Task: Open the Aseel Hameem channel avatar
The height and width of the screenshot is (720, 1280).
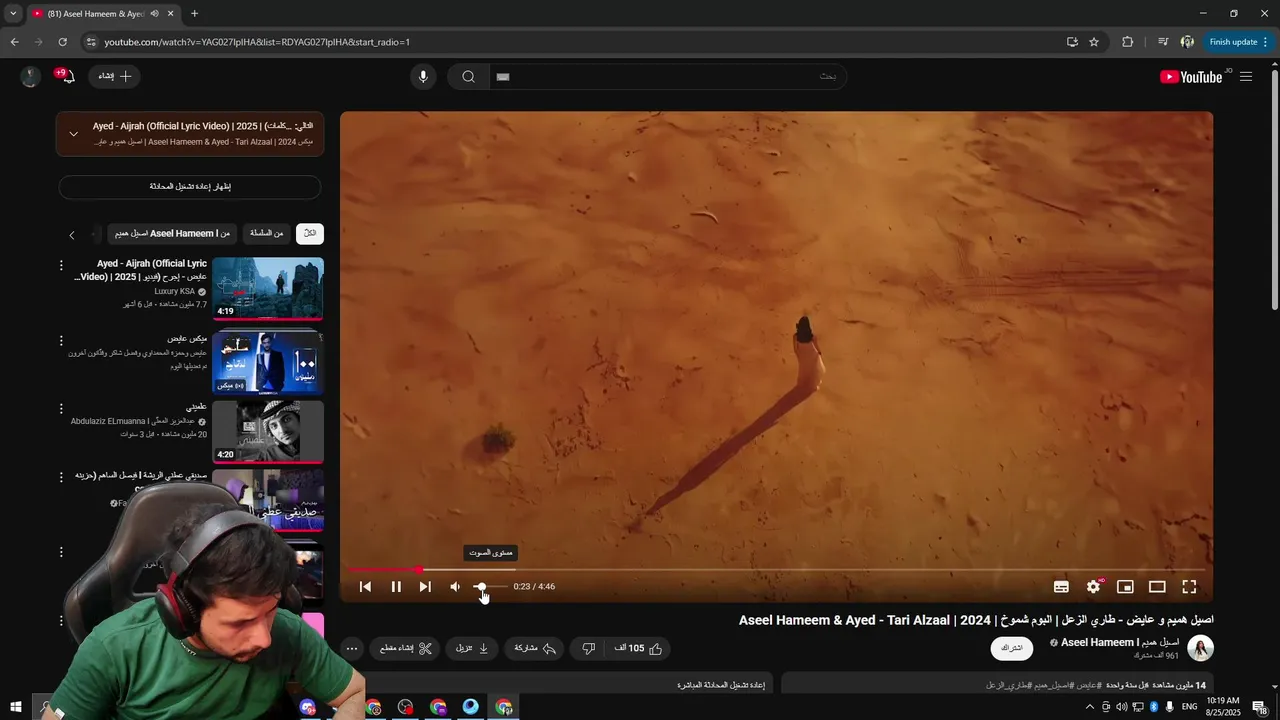Action: (1200, 648)
